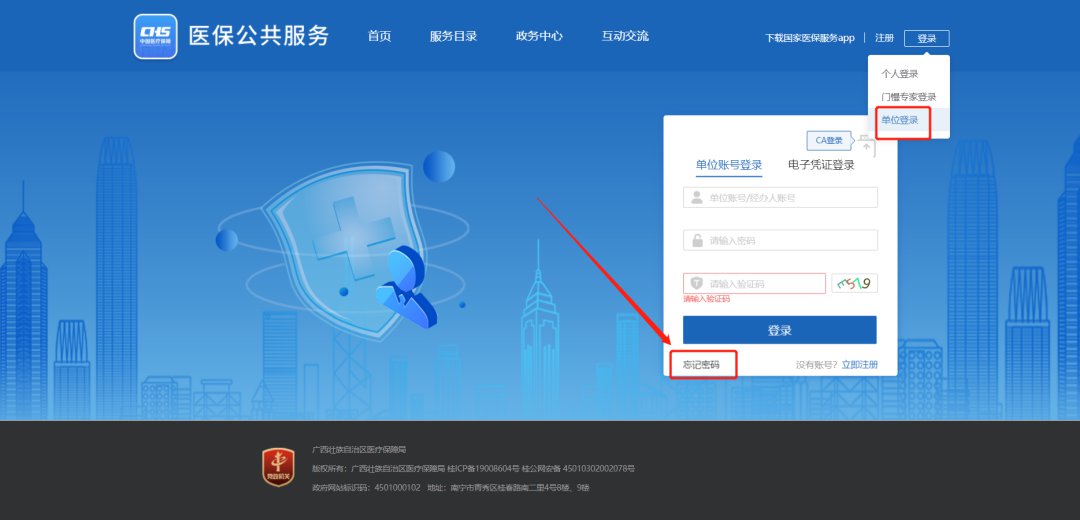This screenshot has height=520, width=1080.
Task: Click the 忘记密码 link
Action: (701, 365)
